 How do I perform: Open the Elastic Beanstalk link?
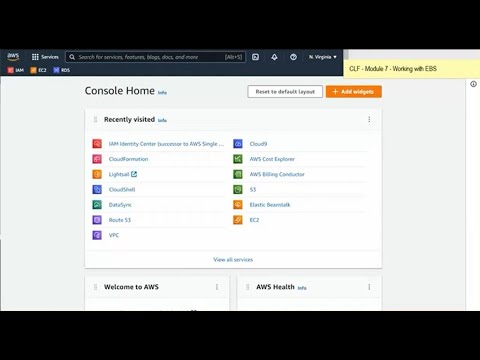[x=270, y=205]
